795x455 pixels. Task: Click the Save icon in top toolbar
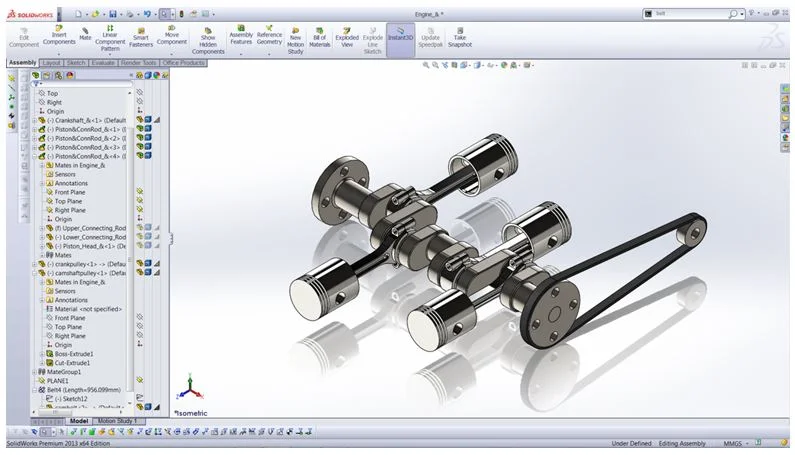click(x=113, y=14)
